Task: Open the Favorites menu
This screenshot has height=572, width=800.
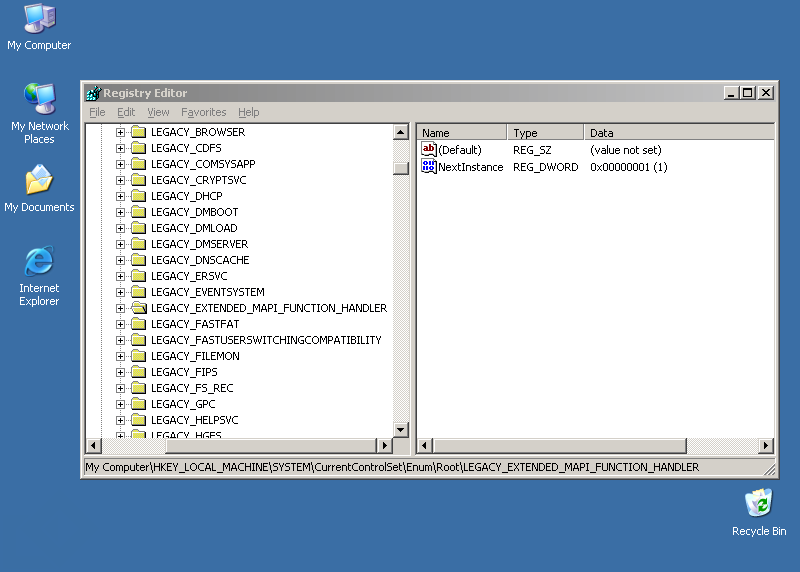Action: point(204,112)
